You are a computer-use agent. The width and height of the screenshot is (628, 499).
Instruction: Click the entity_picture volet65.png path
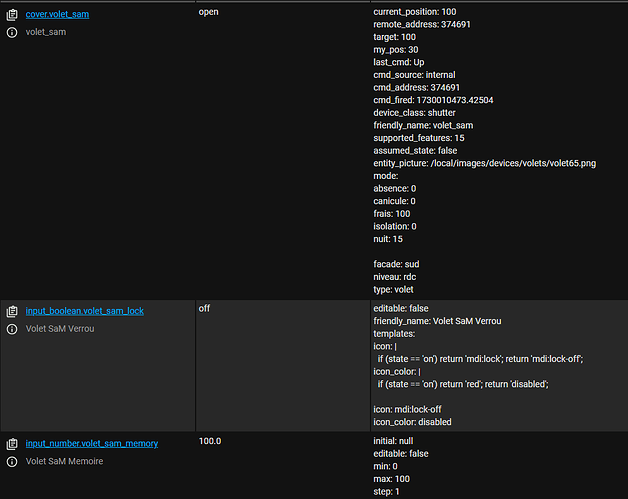(x=513, y=163)
